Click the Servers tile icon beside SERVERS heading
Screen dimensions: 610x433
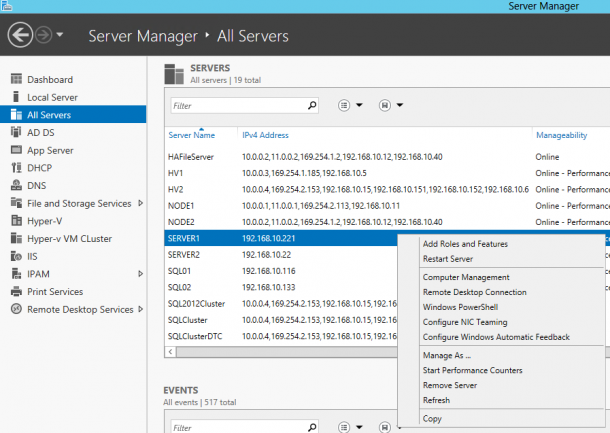pyautogui.click(x=174, y=74)
